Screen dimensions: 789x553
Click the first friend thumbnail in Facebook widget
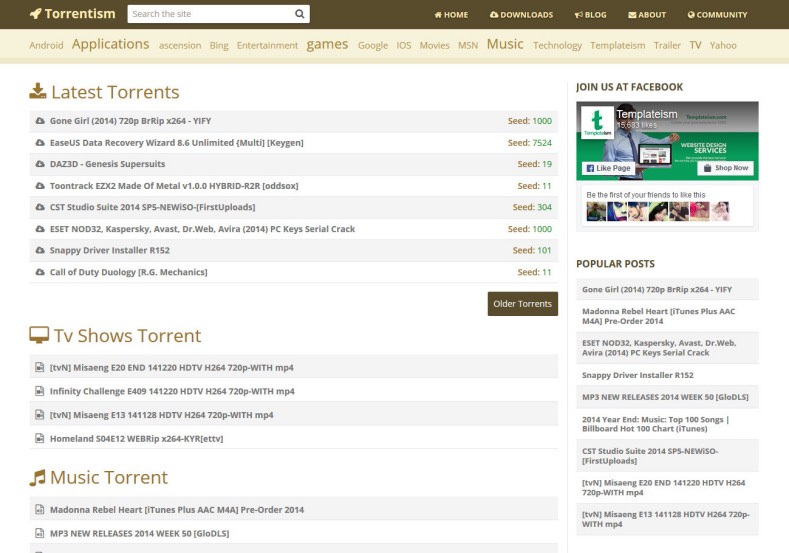point(596,211)
